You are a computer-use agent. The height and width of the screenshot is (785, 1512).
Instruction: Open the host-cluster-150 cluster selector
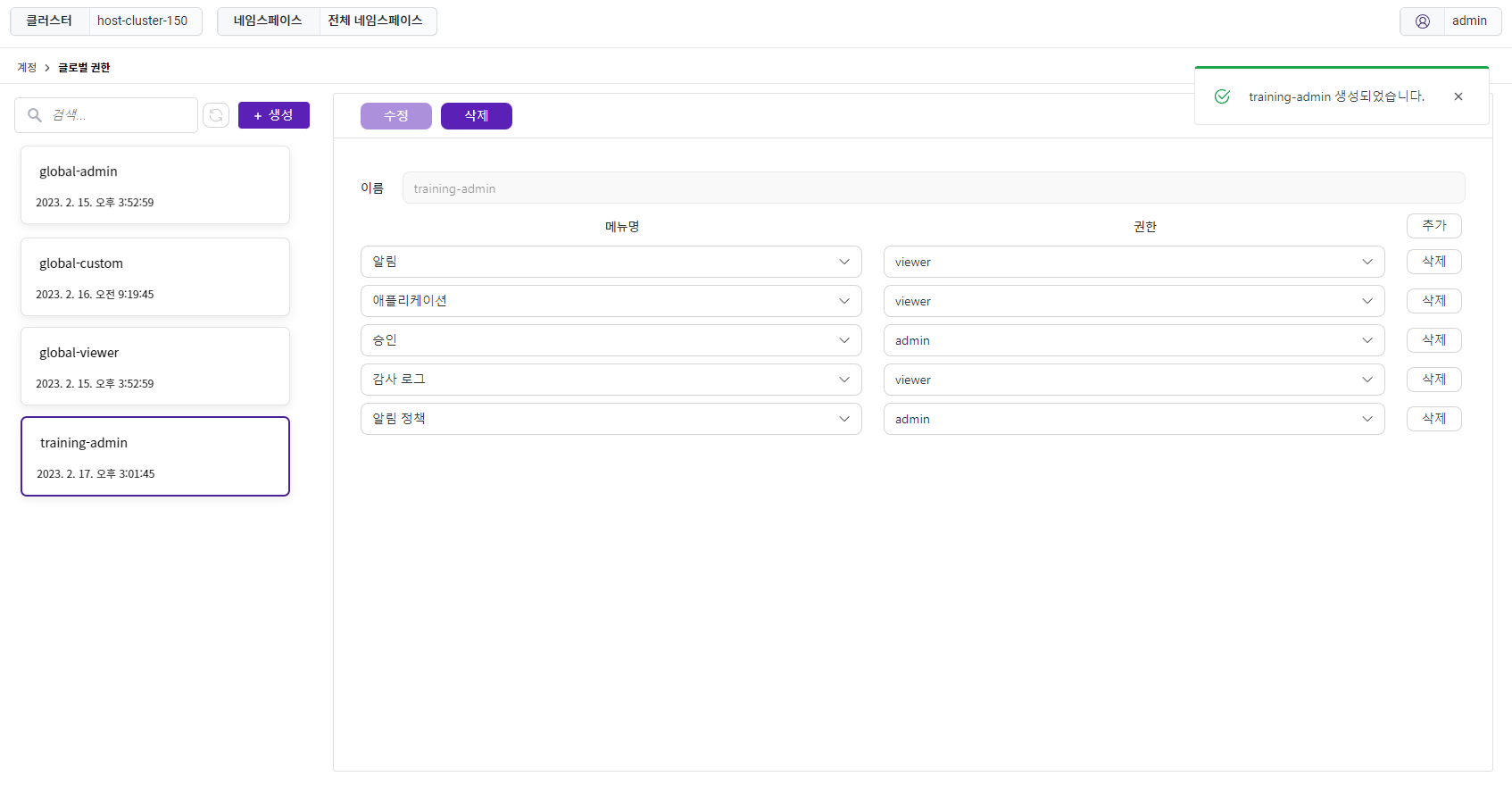tap(145, 21)
